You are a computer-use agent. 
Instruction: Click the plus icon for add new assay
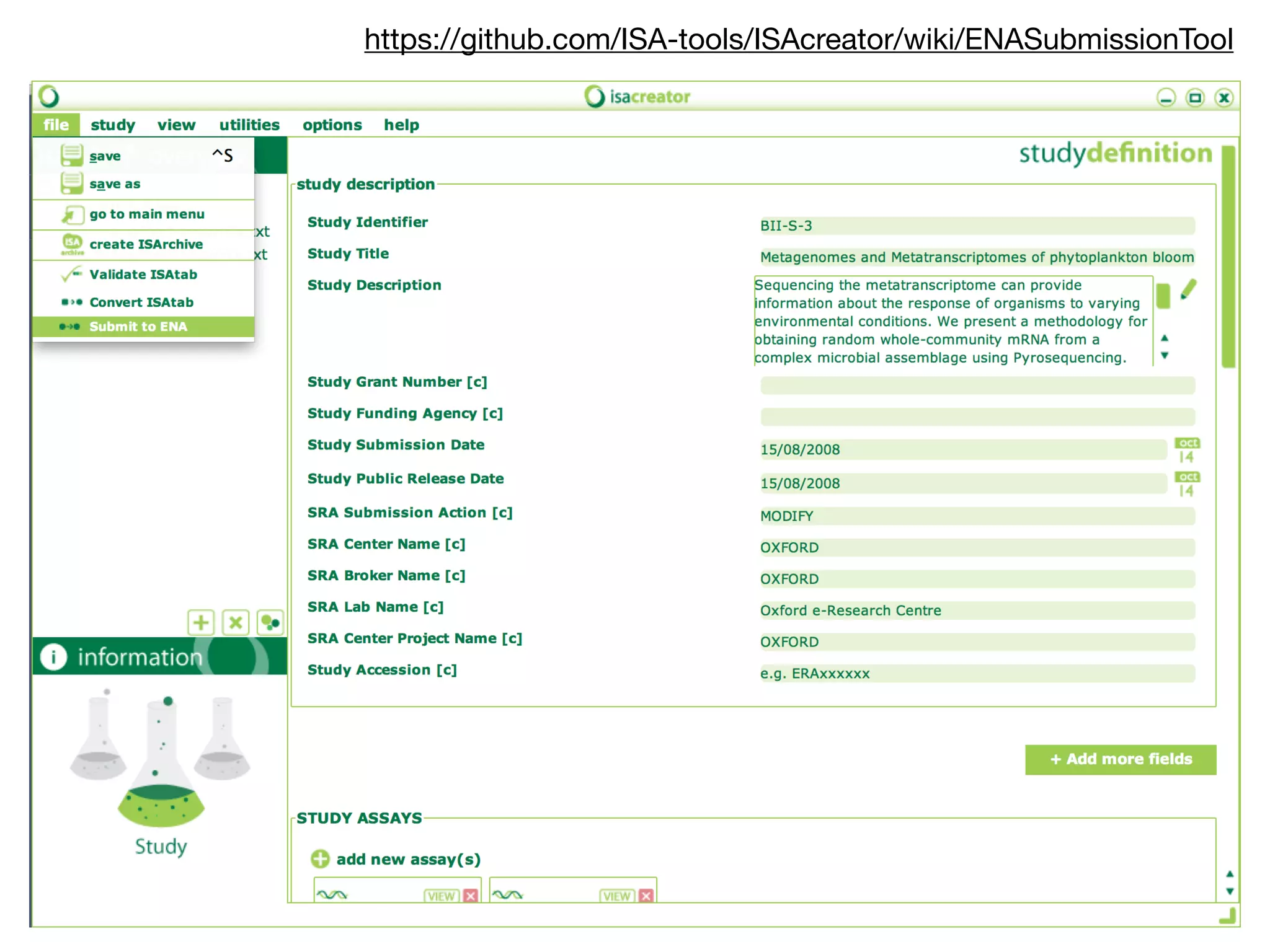320,859
